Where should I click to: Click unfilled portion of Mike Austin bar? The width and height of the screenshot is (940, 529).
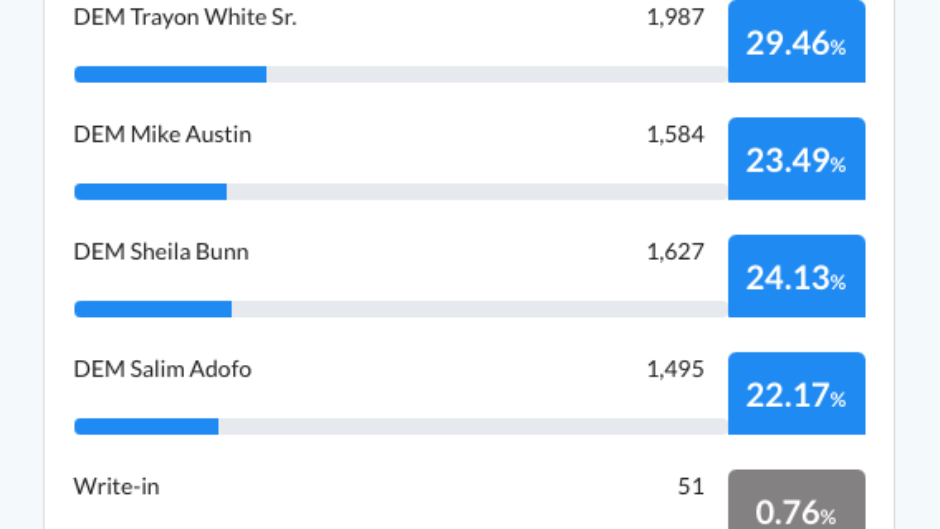[477, 192]
